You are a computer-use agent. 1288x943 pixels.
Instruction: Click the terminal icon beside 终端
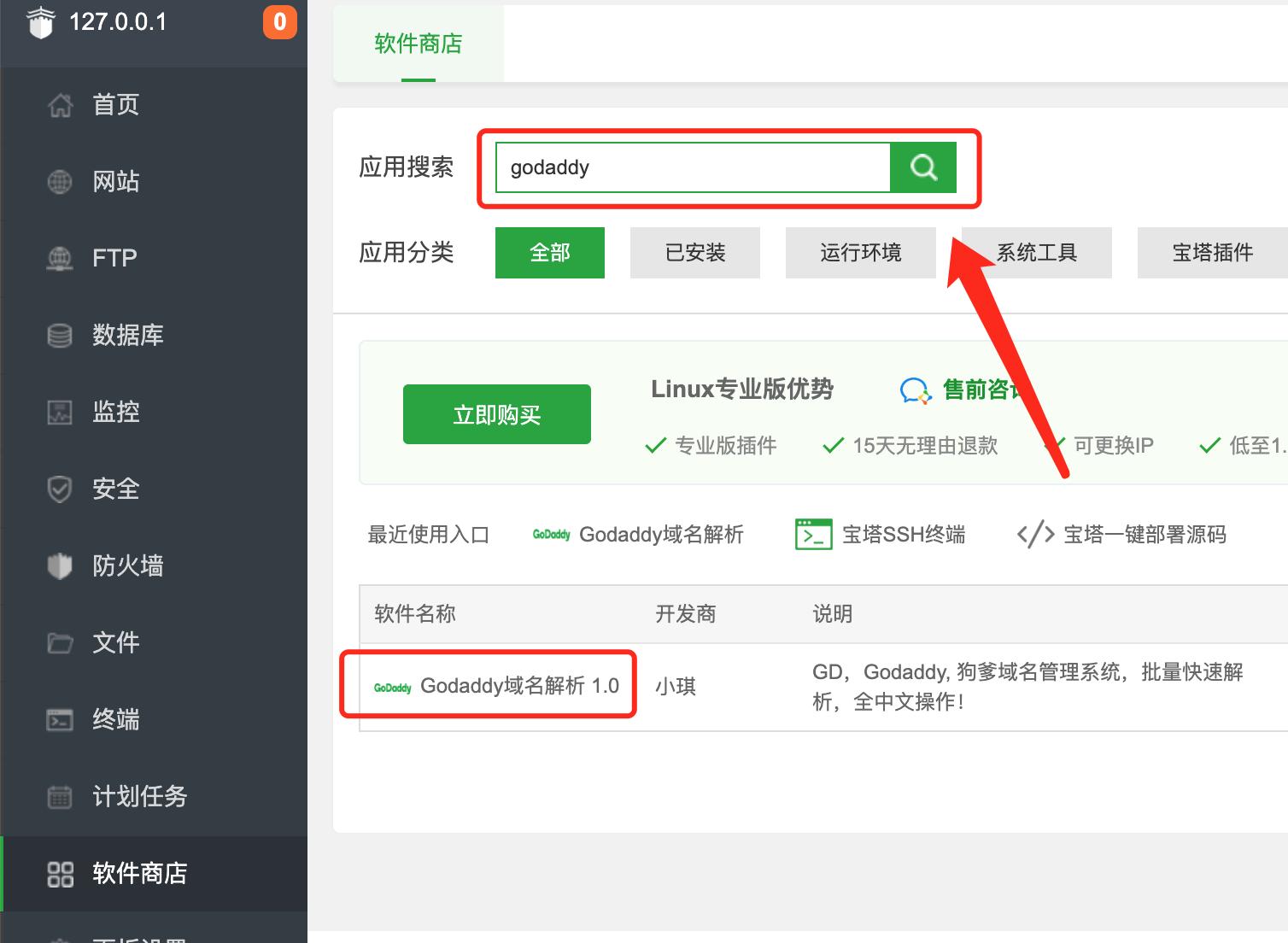coord(60,719)
